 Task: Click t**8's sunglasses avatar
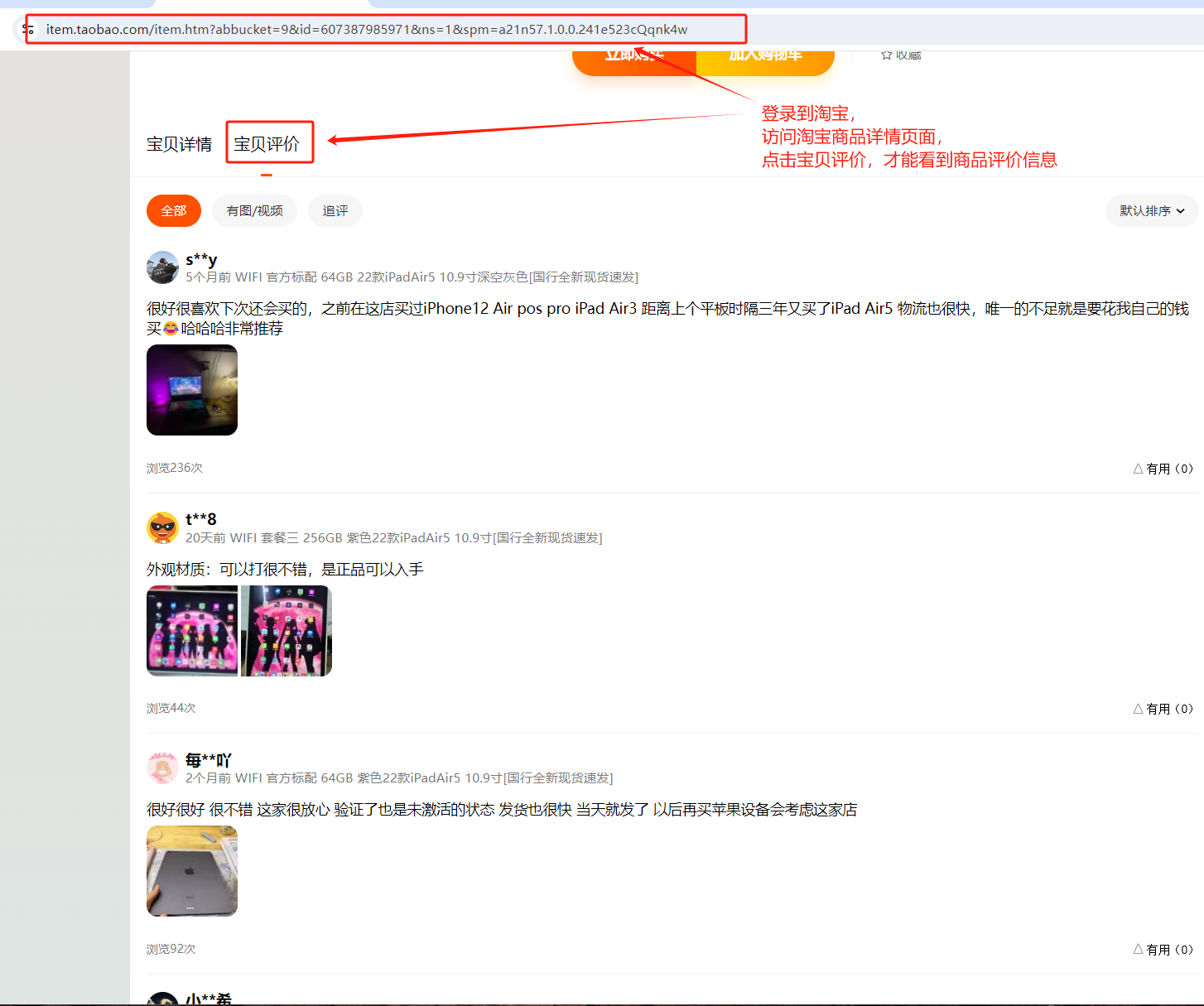click(x=162, y=527)
